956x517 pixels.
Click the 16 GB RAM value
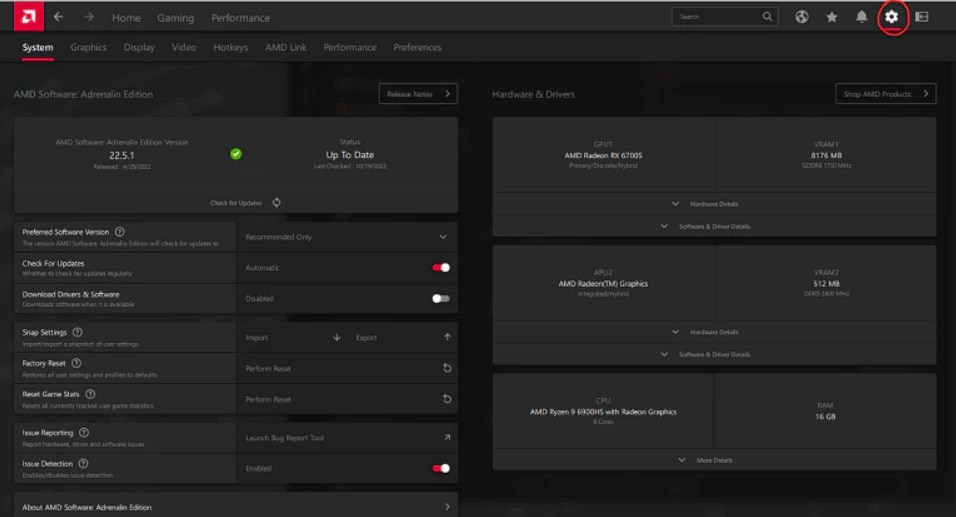tap(826, 416)
